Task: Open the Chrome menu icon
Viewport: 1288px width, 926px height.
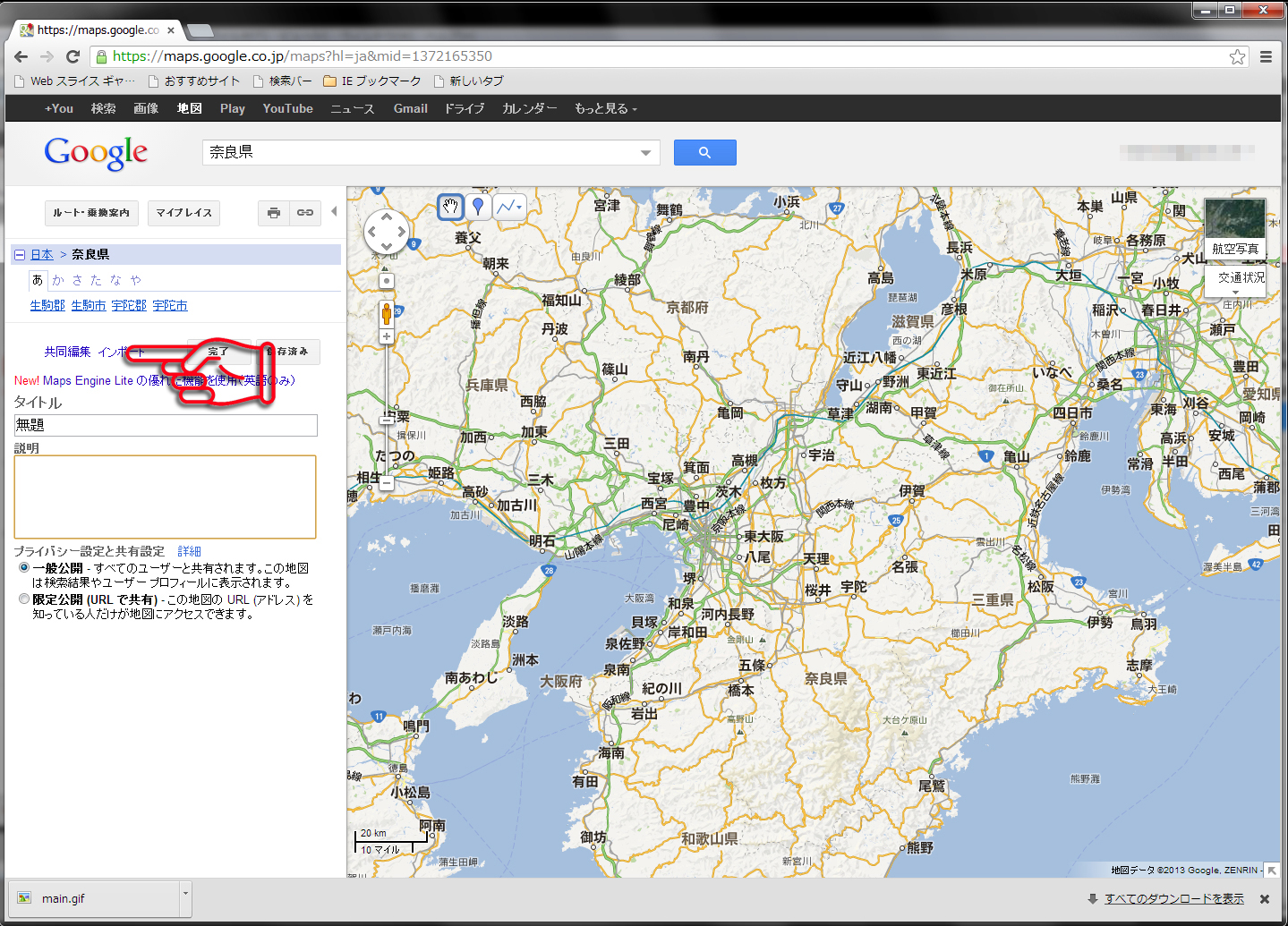Action: (x=1266, y=56)
